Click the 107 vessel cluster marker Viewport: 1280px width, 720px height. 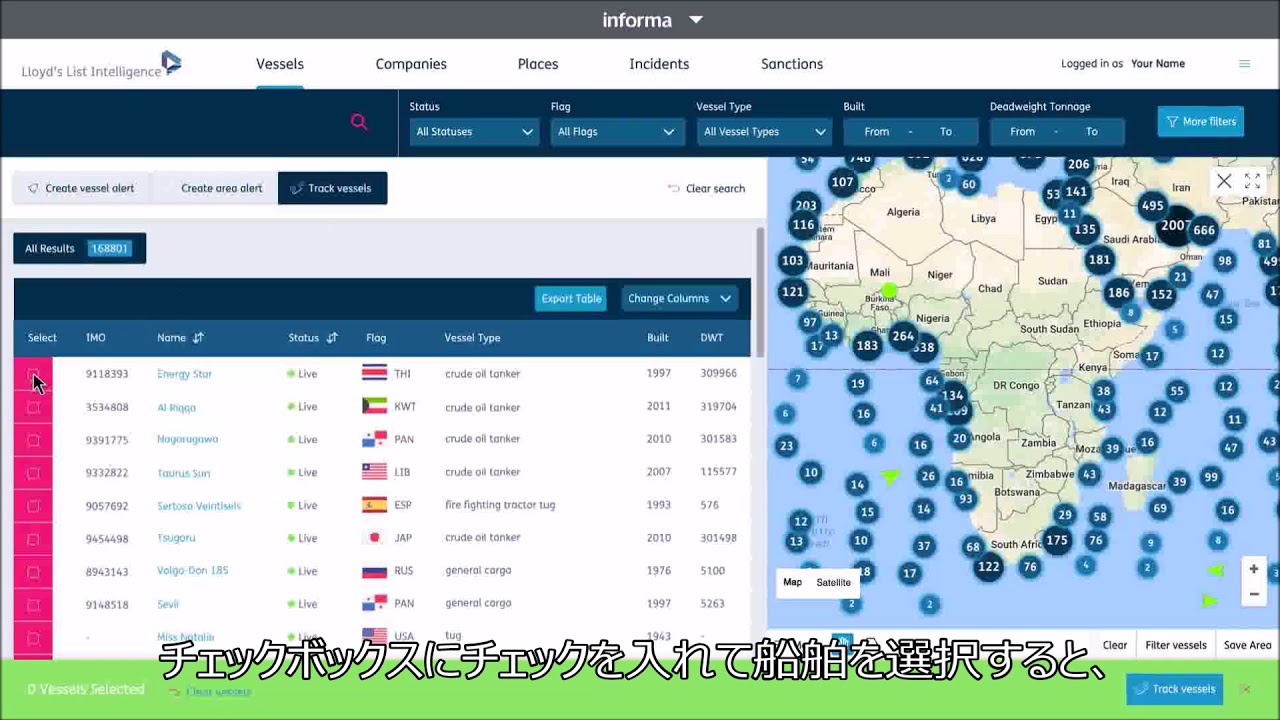[x=843, y=182]
